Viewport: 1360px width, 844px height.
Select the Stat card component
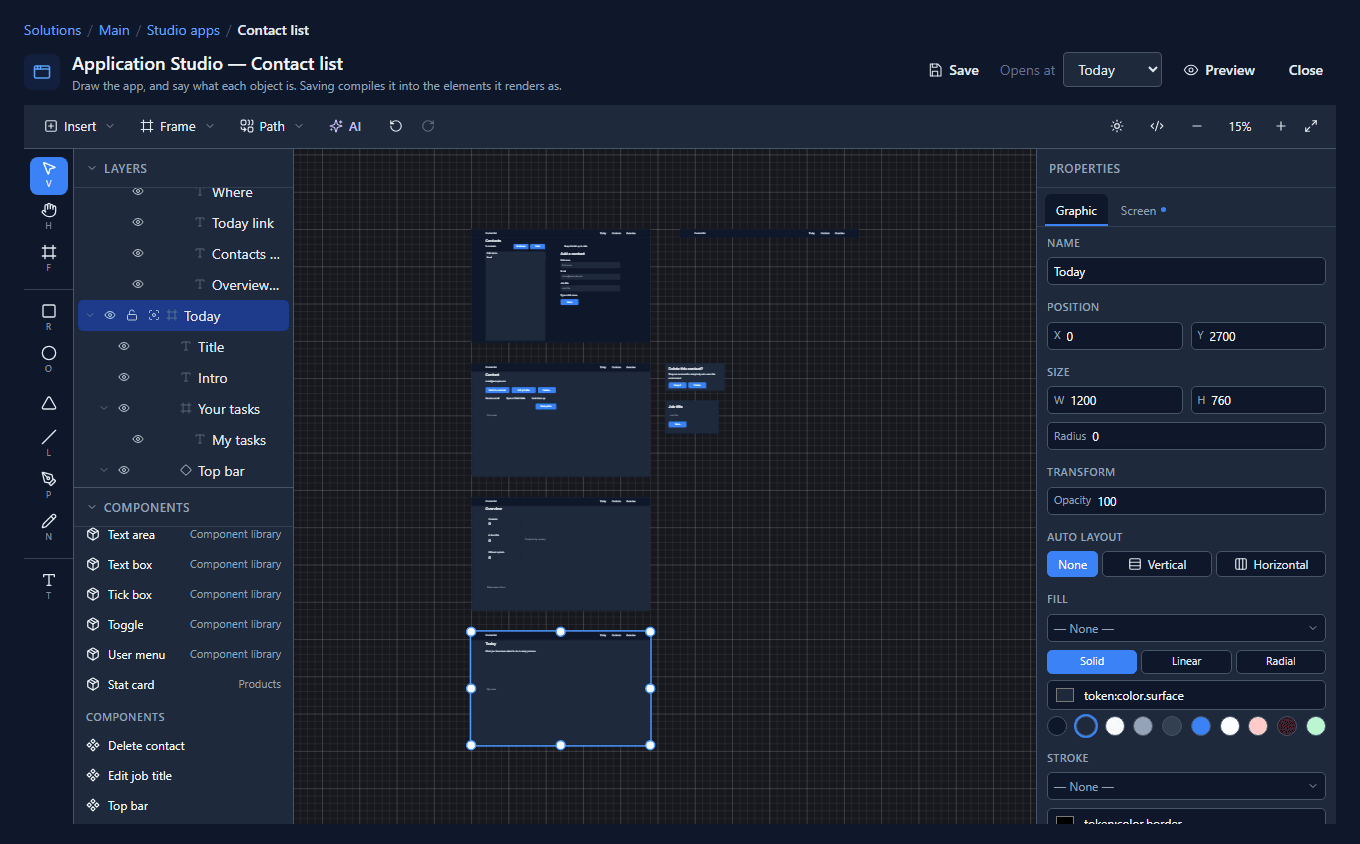(x=183, y=685)
